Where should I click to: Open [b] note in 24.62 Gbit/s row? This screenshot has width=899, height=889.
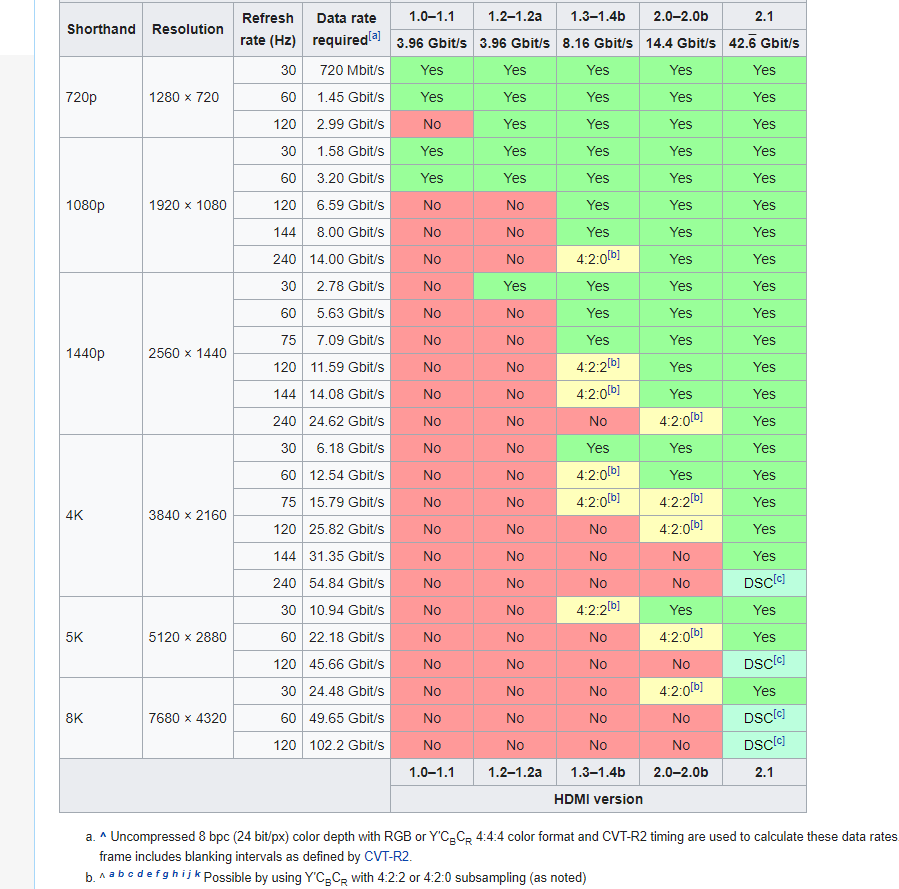click(697, 417)
